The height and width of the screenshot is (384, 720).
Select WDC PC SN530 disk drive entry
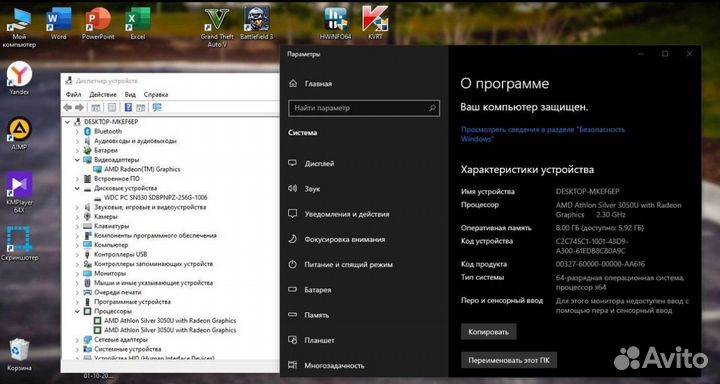coord(150,198)
